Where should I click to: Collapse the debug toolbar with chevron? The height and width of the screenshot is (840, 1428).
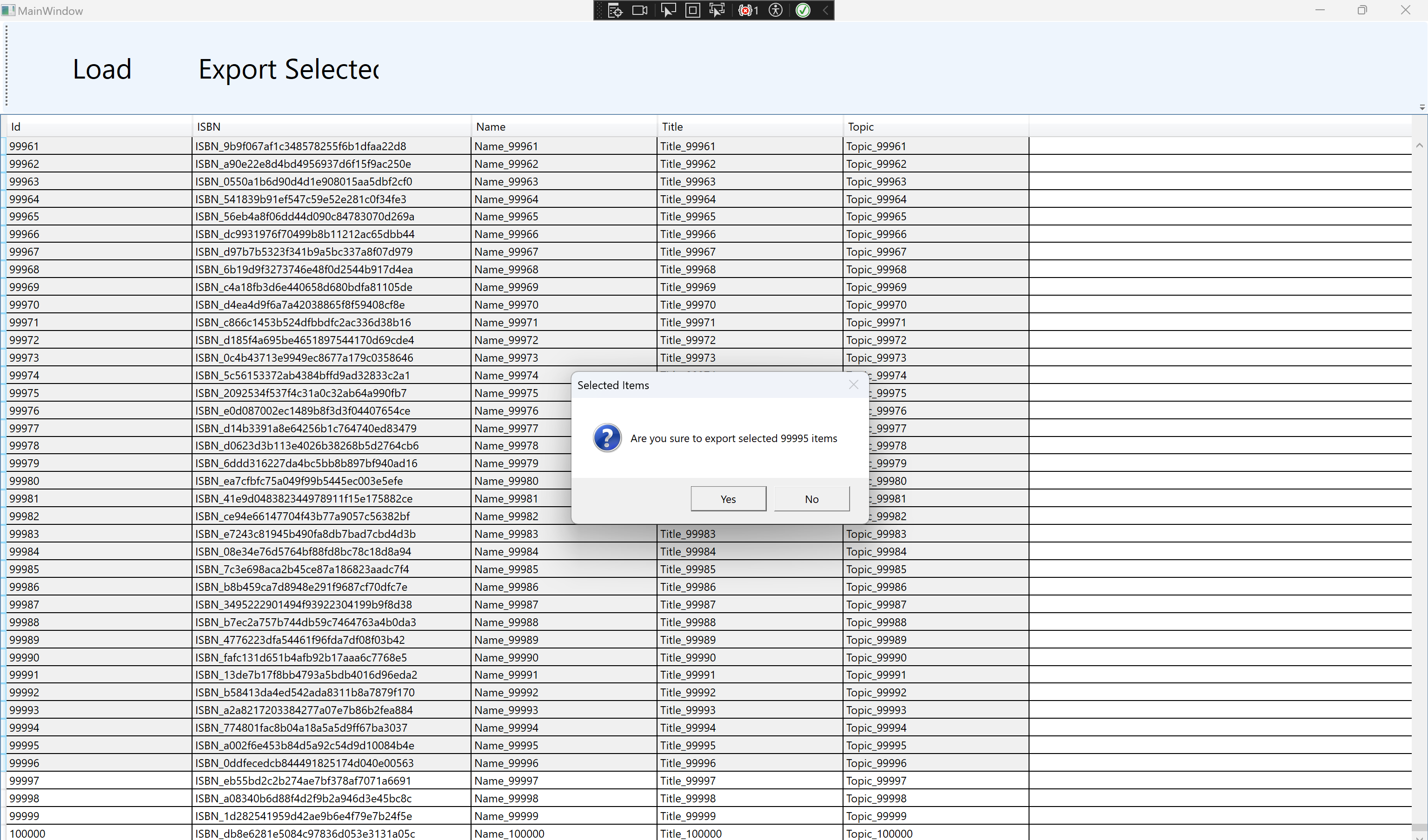click(825, 10)
